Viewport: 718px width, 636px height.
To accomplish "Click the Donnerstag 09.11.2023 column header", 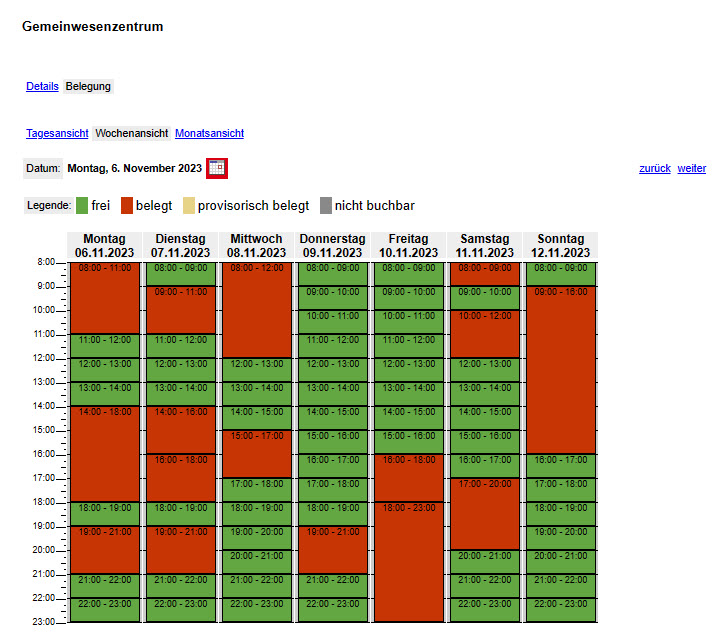I will click(x=333, y=246).
